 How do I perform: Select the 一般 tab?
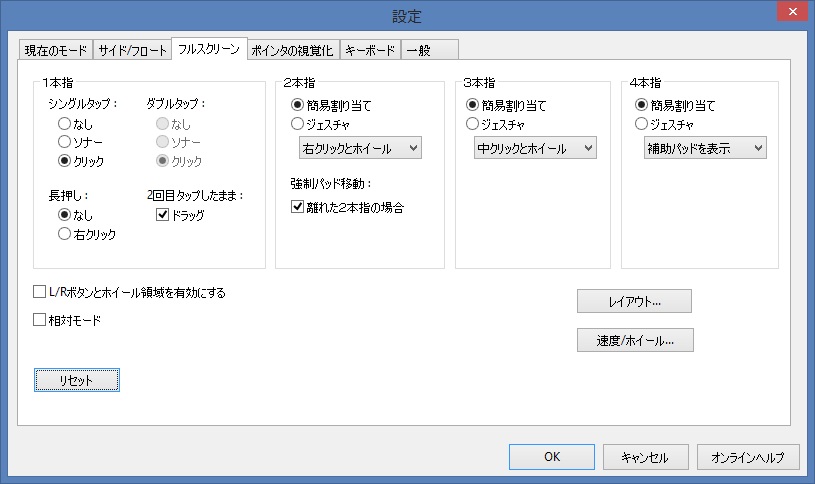pos(418,50)
